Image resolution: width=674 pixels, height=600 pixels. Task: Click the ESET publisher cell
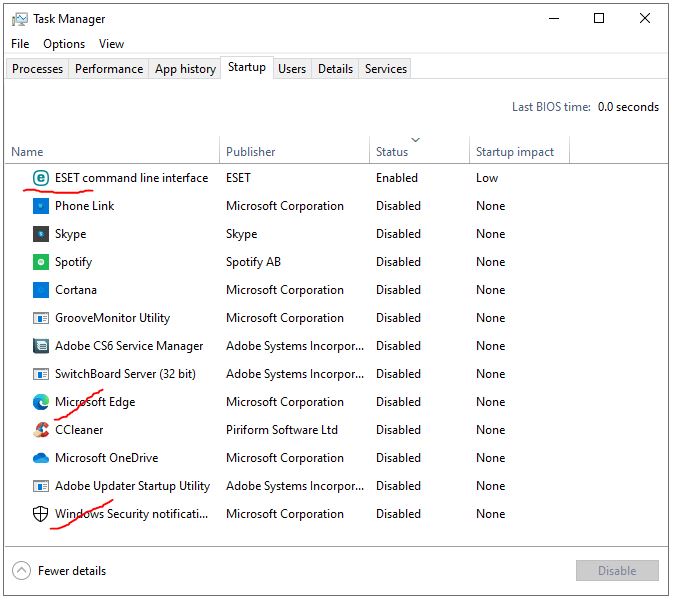238,178
